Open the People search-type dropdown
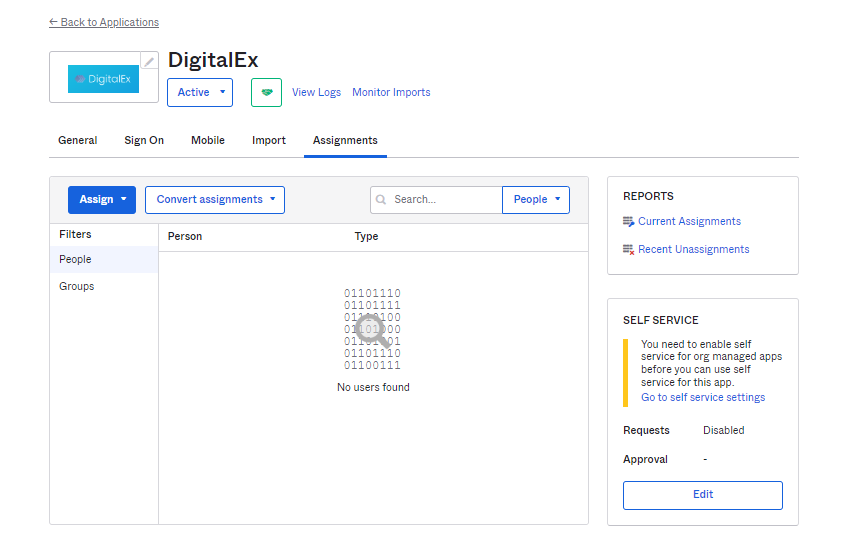This screenshot has width=854, height=543. tap(536, 200)
